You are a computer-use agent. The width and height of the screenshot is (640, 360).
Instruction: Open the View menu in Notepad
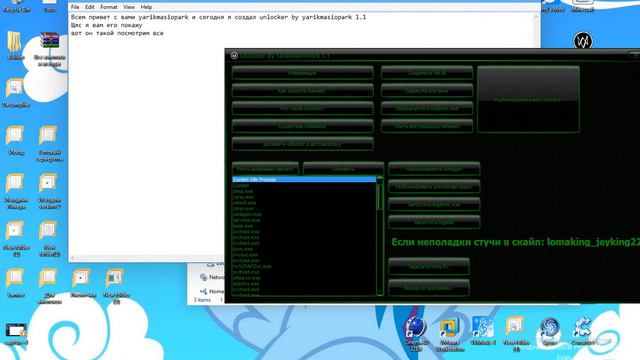(129, 7)
